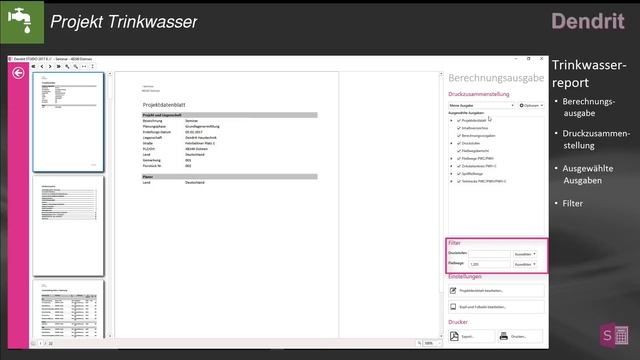Open the Optionen gear dropdown
This screenshot has height=360, width=640.
click(531, 105)
